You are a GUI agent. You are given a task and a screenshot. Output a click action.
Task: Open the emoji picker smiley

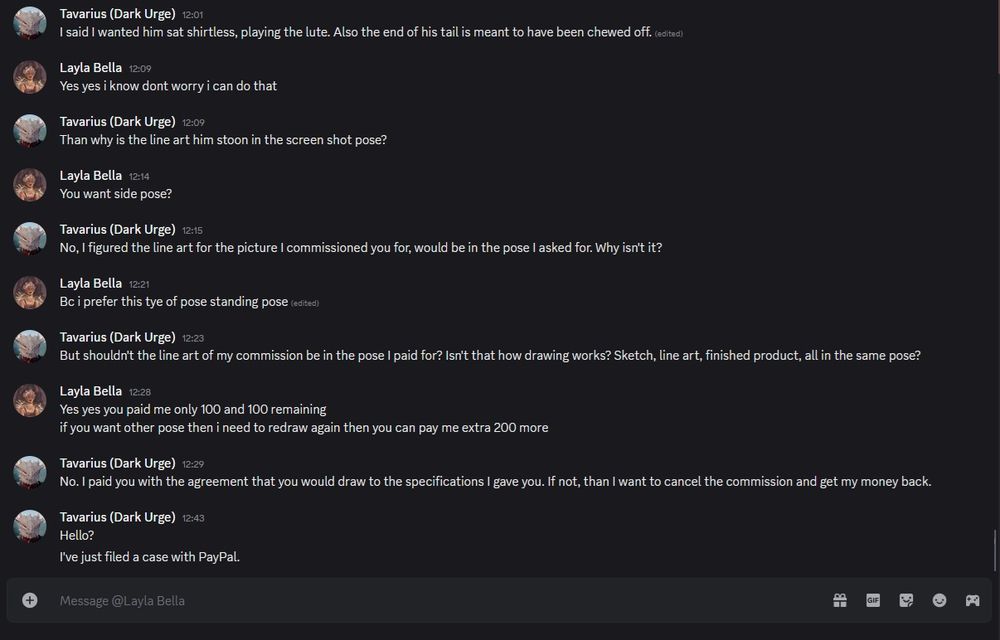[x=939, y=600]
